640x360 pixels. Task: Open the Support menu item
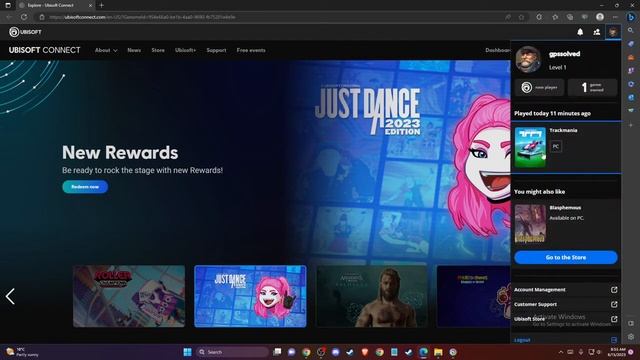[x=216, y=50]
